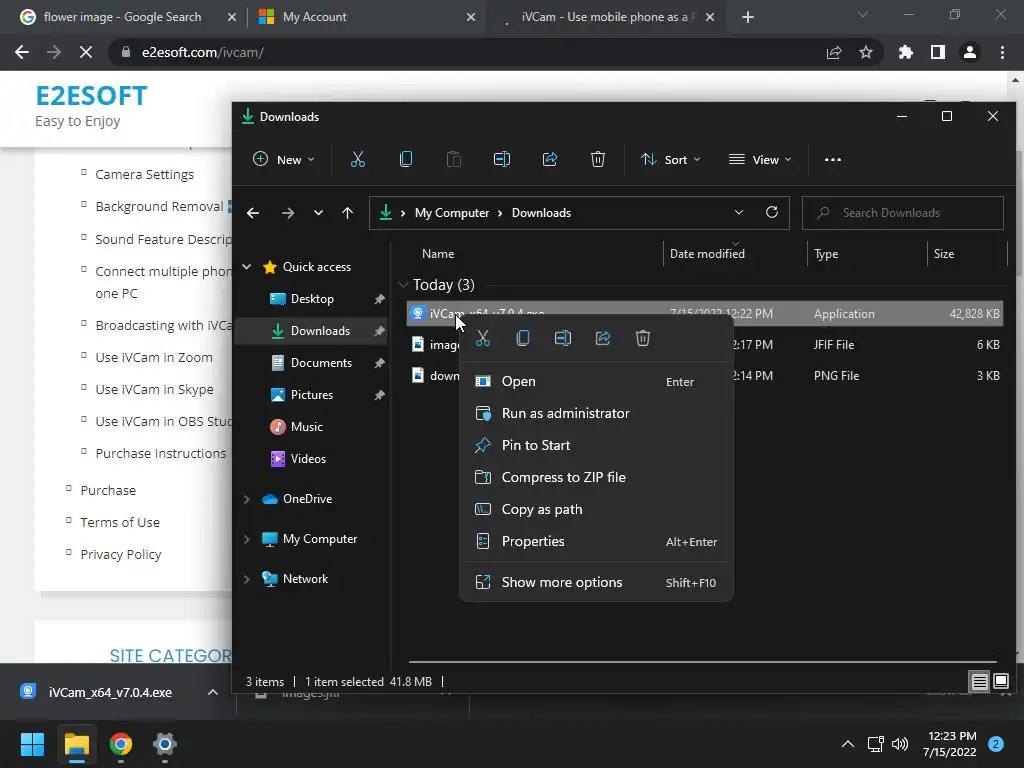Expand My Computer tree node
Image resolution: width=1024 pixels, height=768 pixels.
click(x=247, y=539)
